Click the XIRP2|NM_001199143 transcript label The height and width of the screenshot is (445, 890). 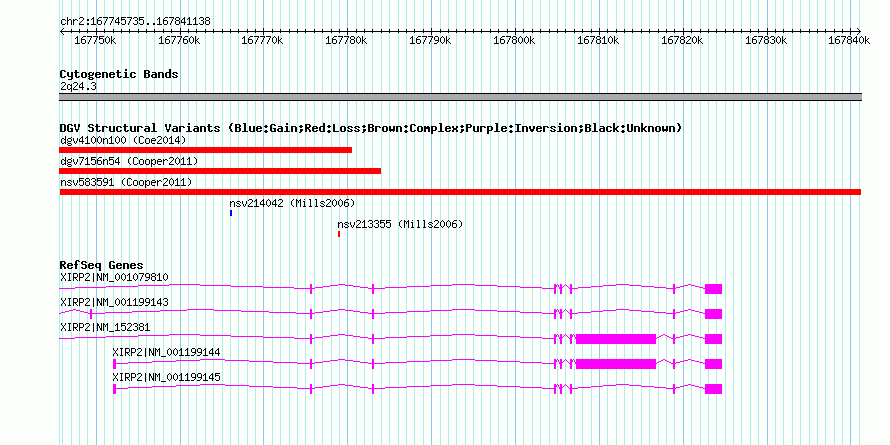(114, 303)
